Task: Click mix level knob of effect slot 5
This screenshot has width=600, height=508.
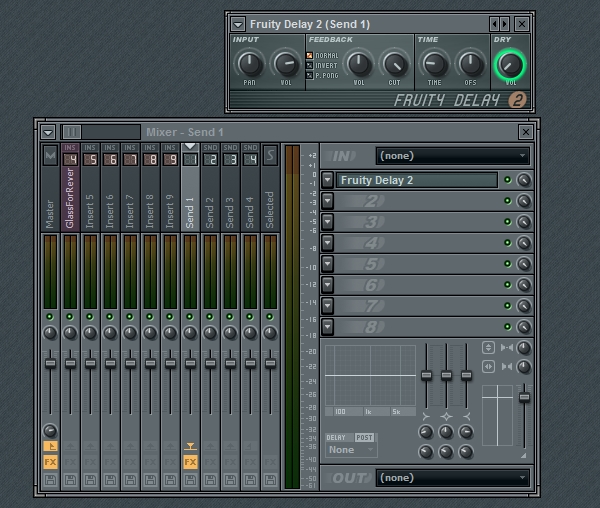Action: coord(524,264)
